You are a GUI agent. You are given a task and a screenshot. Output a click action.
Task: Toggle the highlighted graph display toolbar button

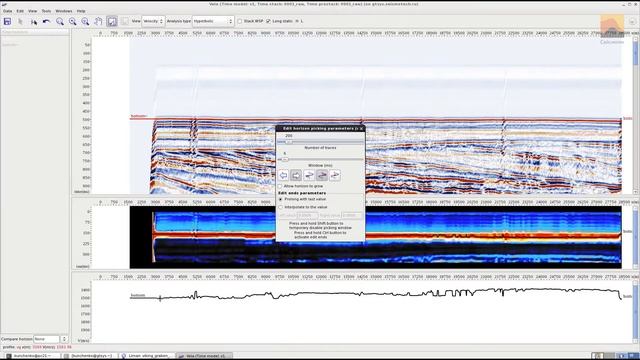(x=112, y=21)
